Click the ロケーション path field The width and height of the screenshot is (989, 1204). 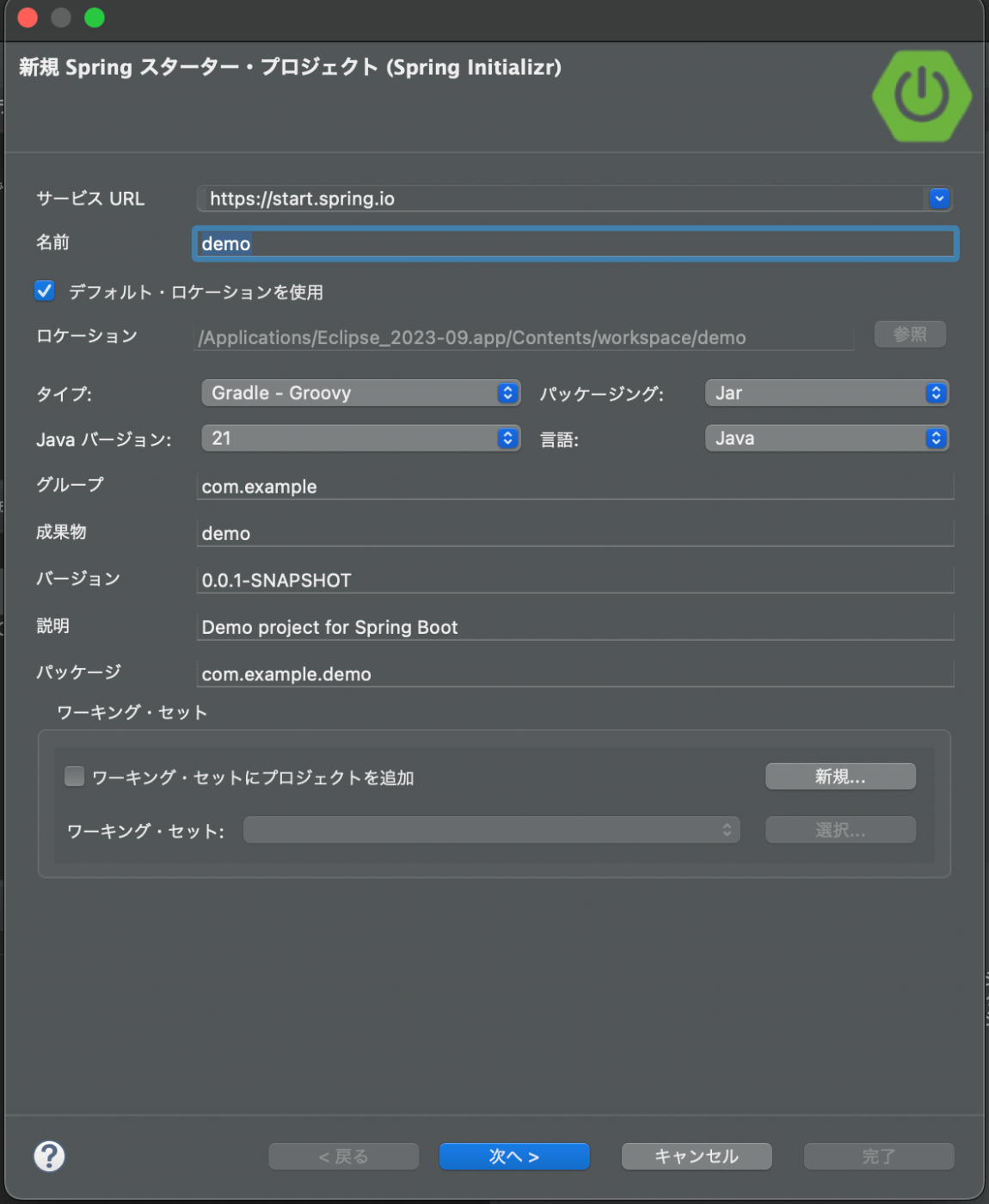click(525, 337)
